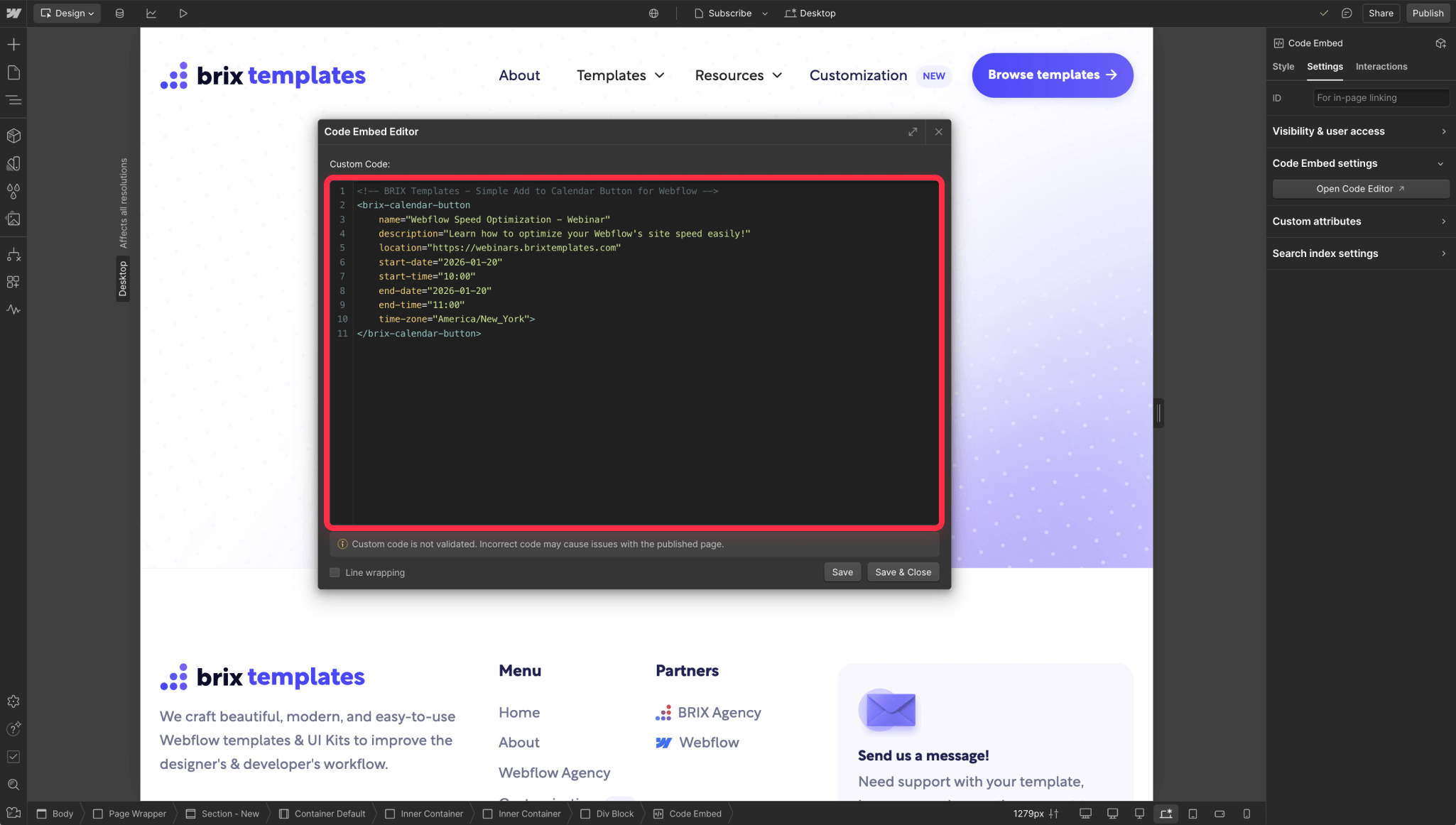The height and width of the screenshot is (825, 1456).
Task: Switch to the Mobile landscape breakpoint
Action: pyautogui.click(x=1219, y=814)
